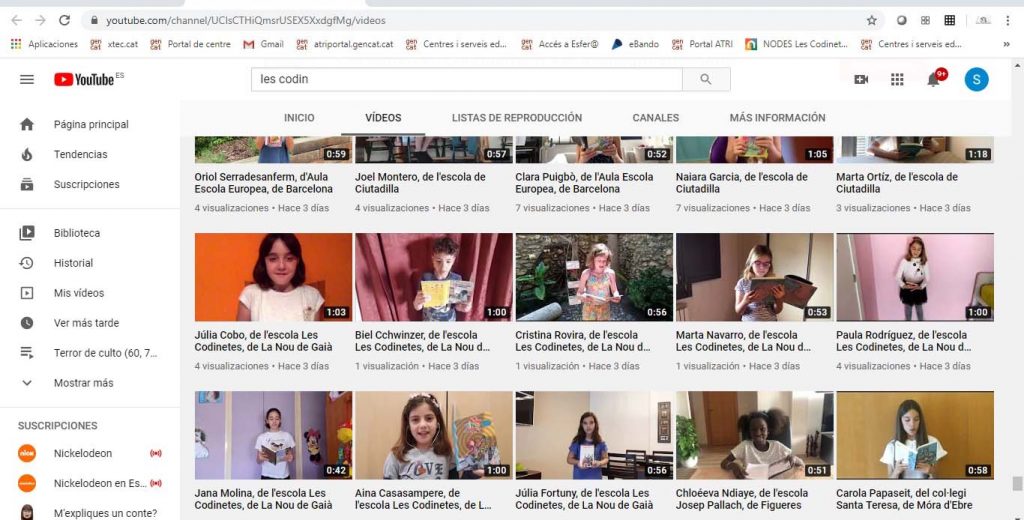Click the Gmail bookmark

coord(263,44)
